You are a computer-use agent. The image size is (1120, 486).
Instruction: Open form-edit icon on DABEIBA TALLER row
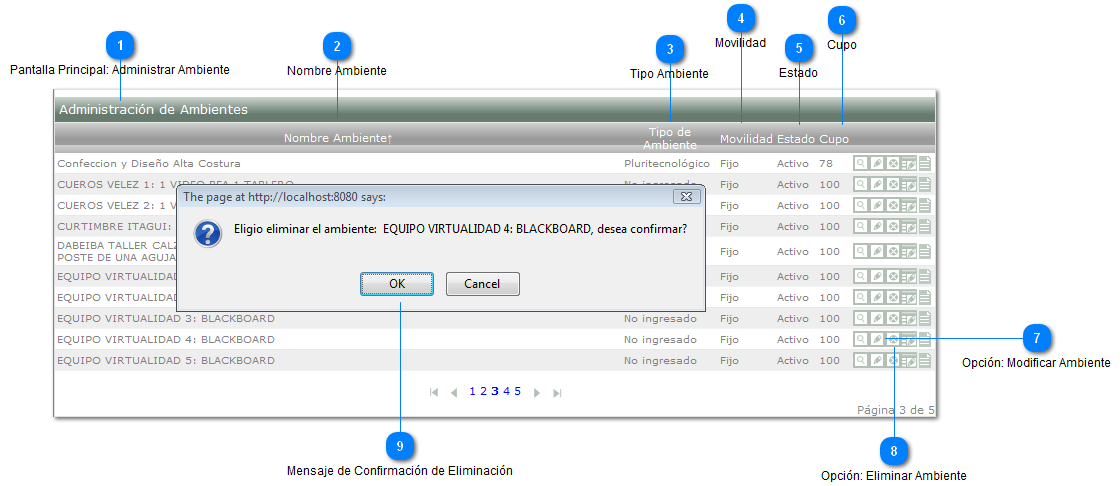click(909, 251)
